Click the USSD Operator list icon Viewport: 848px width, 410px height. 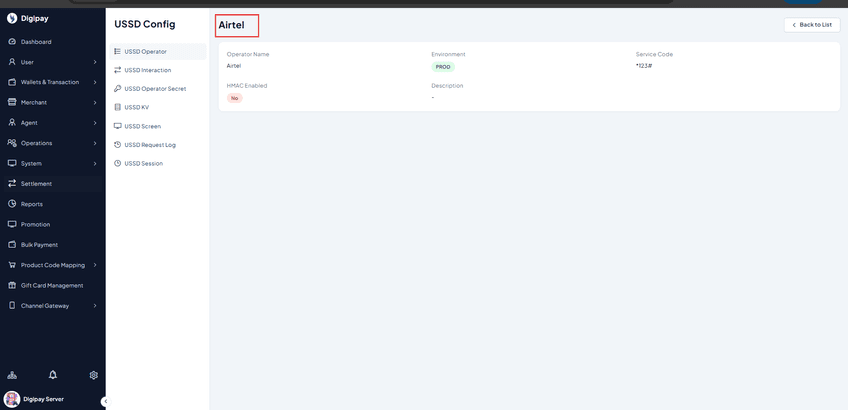pos(117,51)
